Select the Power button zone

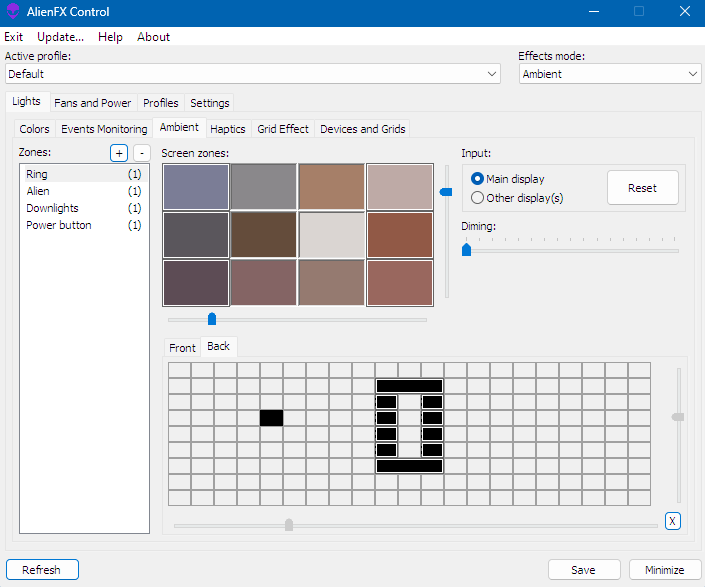pyautogui.click(x=84, y=225)
